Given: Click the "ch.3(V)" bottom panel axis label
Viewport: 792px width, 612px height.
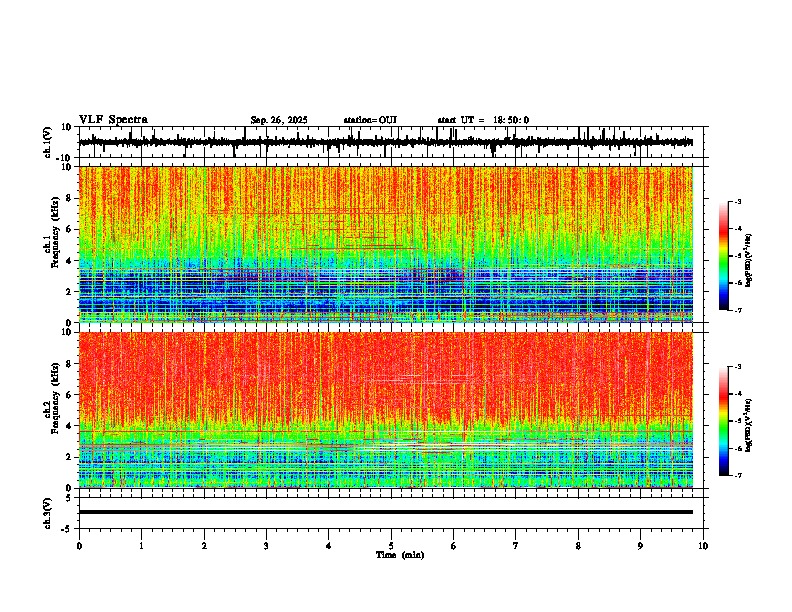Looking at the screenshot, I should coord(48,513).
